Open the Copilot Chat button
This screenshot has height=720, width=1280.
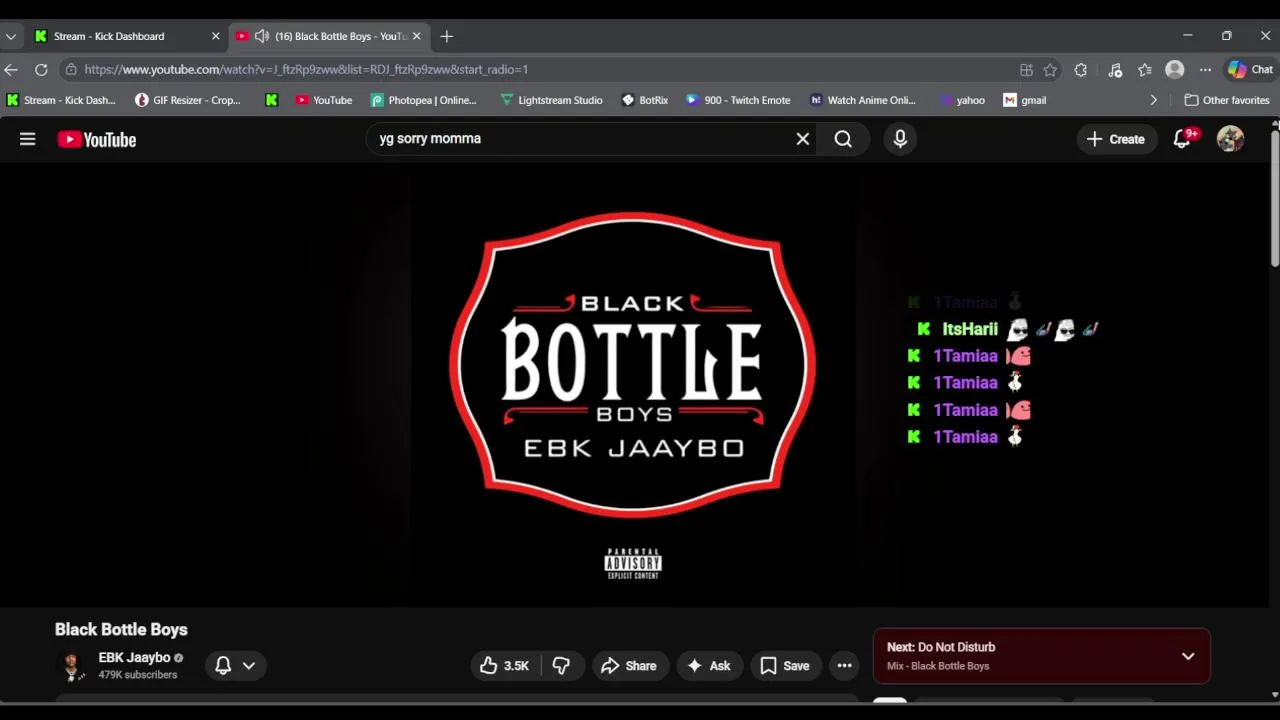(1251, 69)
